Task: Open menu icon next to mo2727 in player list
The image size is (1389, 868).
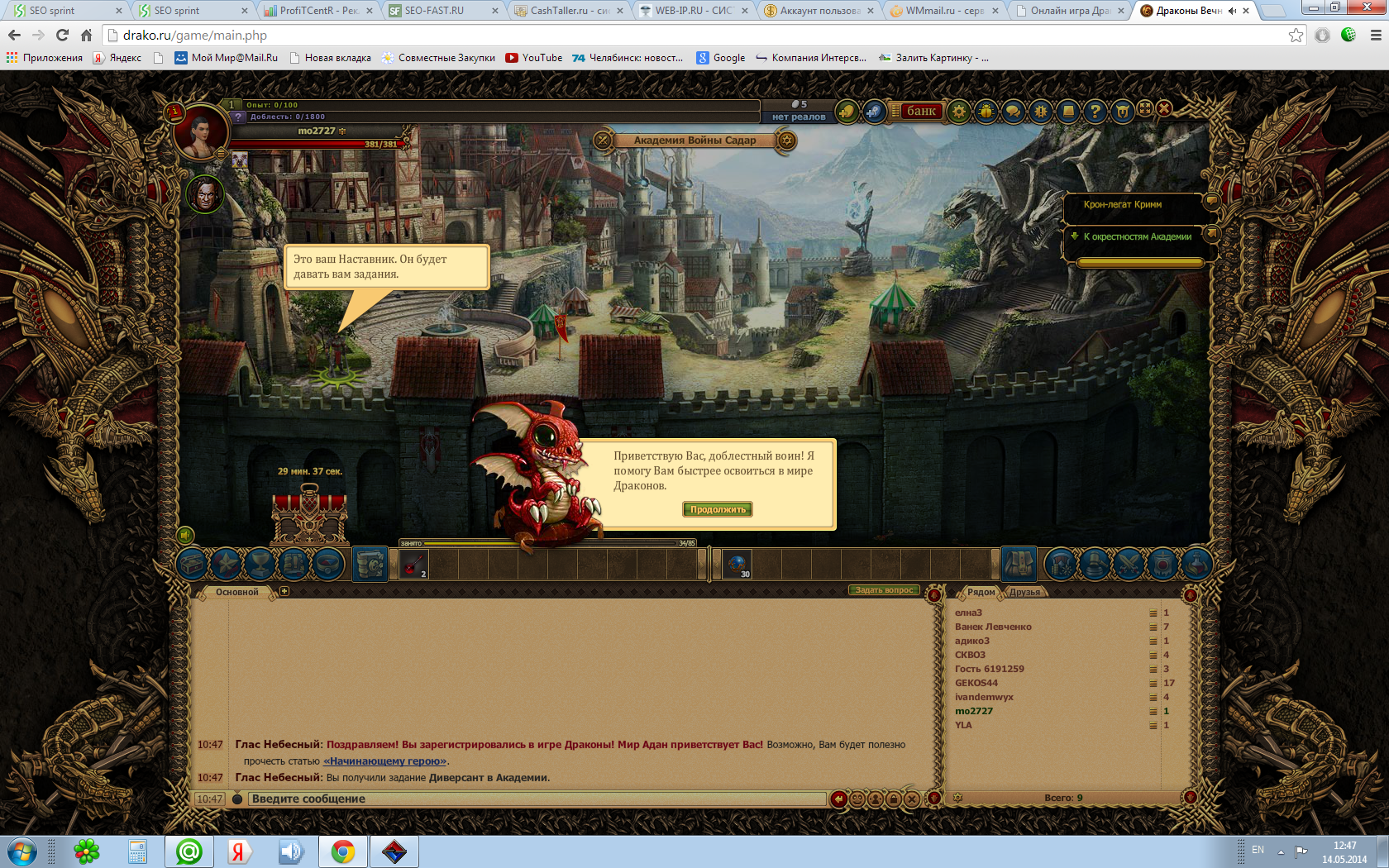Action: click(1153, 712)
